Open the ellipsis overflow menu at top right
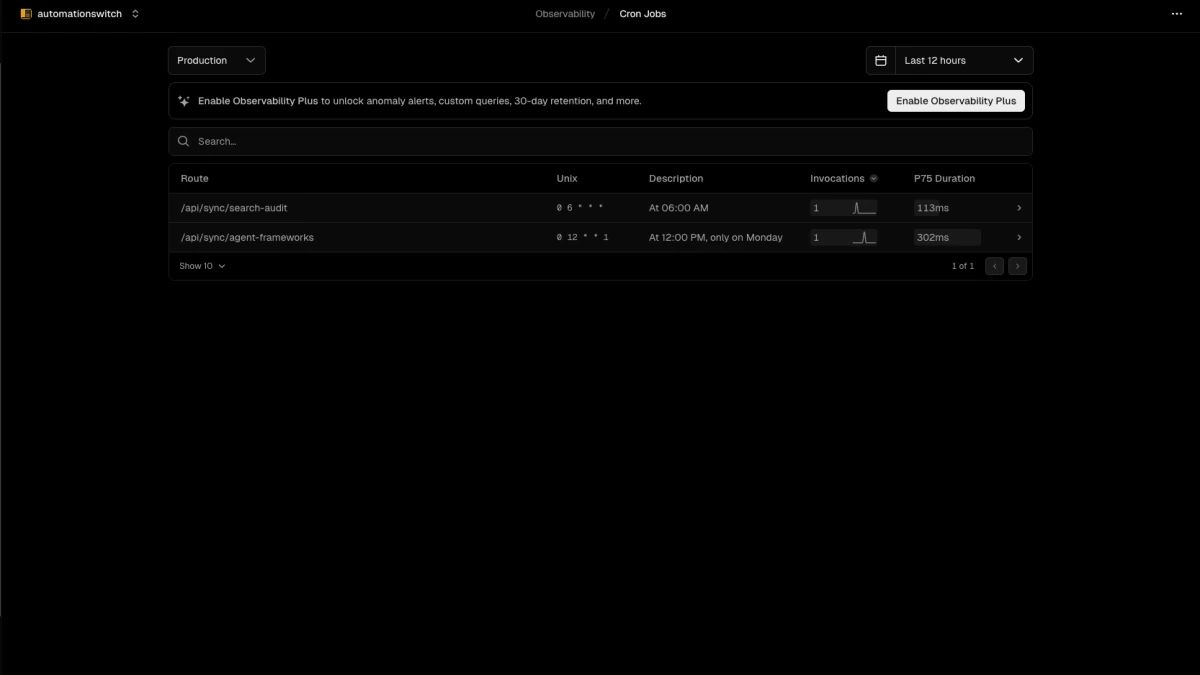The image size is (1200, 675). tap(1176, 13)
